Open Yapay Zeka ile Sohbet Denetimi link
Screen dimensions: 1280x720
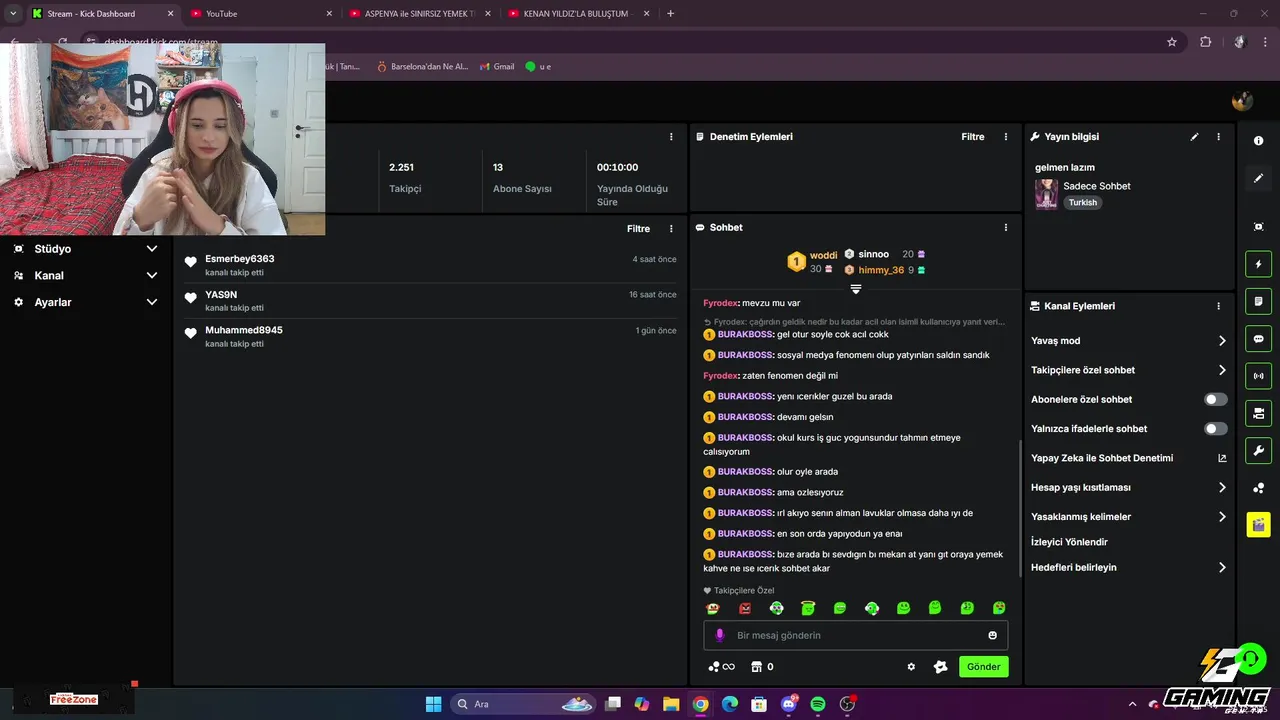(x=1128, y=458)
